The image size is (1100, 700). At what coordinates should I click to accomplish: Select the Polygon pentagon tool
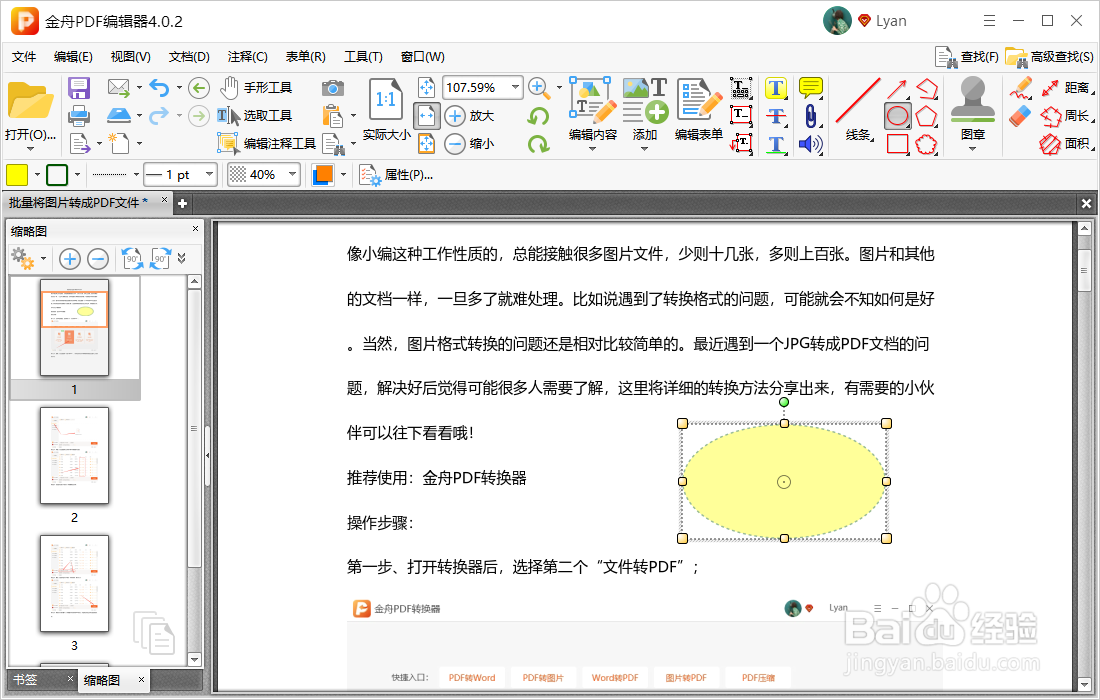click(926, 116)
